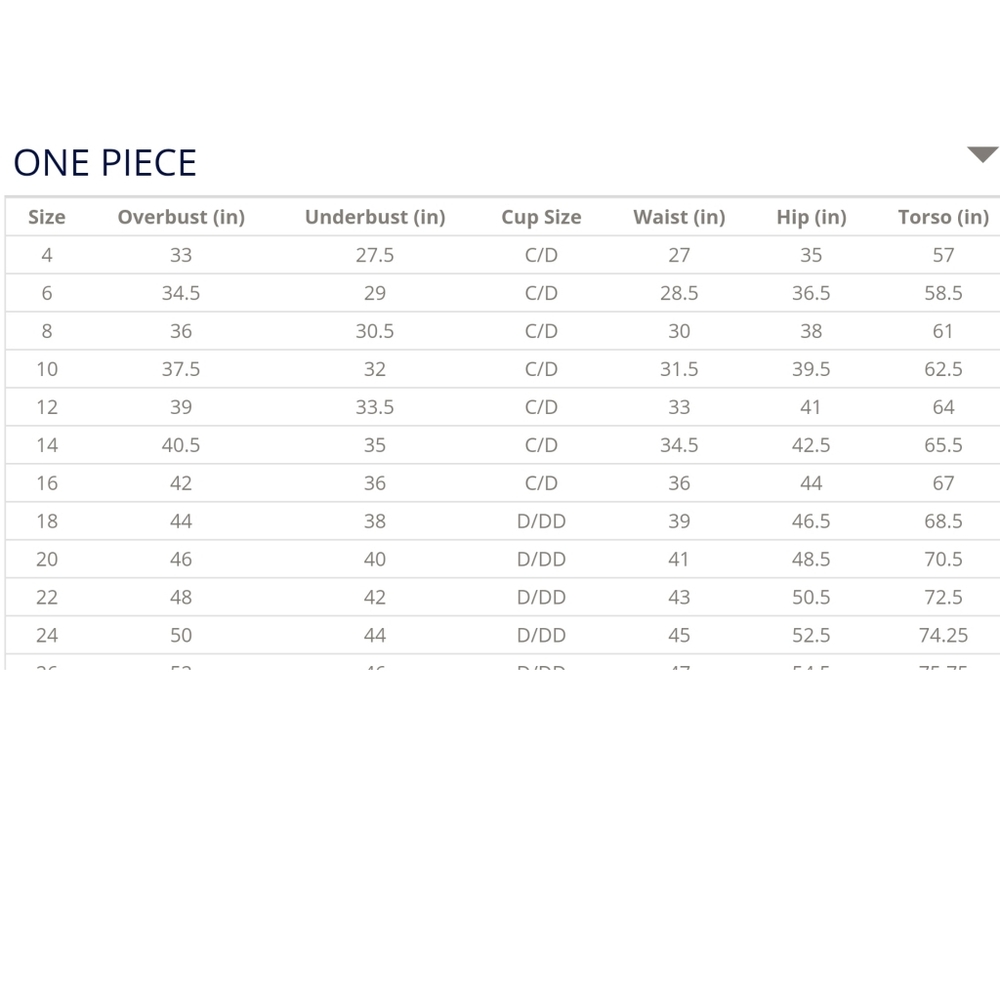Collapse the ONE PIECE section arrow
This screenshot has height=1000, width=1000.
coord(983,154)
